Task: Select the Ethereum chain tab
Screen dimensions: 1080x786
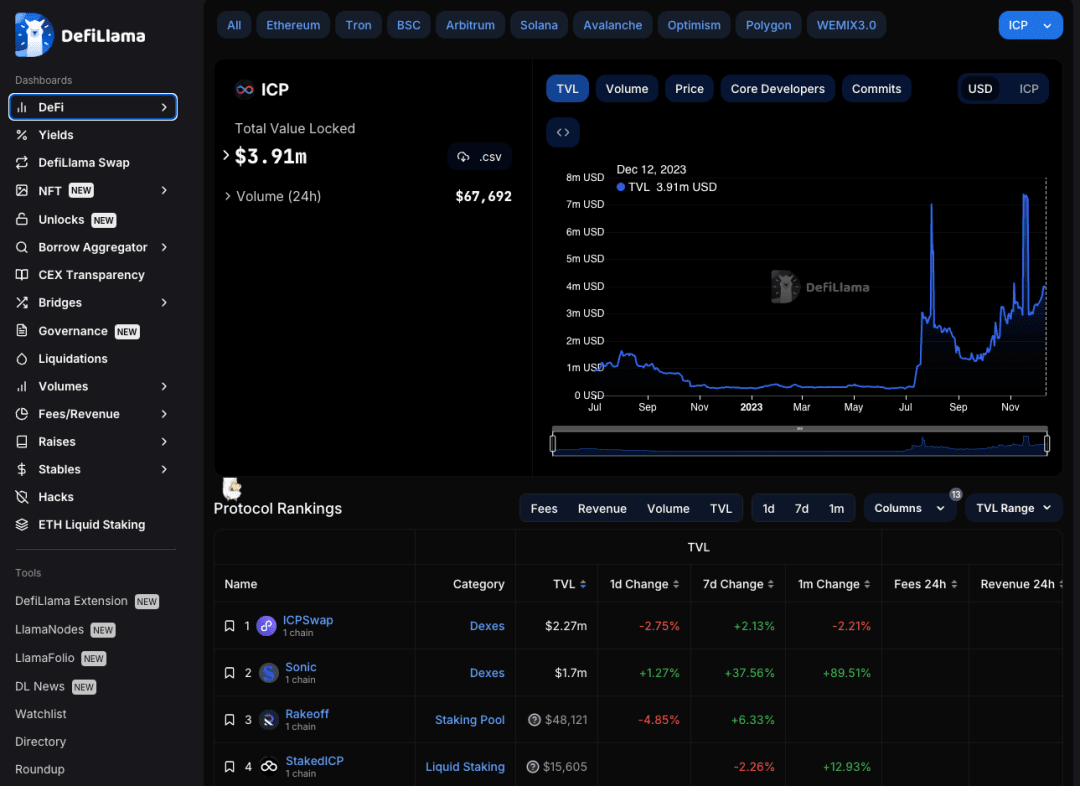Action: pyautogui.click(x=293, y=25)
